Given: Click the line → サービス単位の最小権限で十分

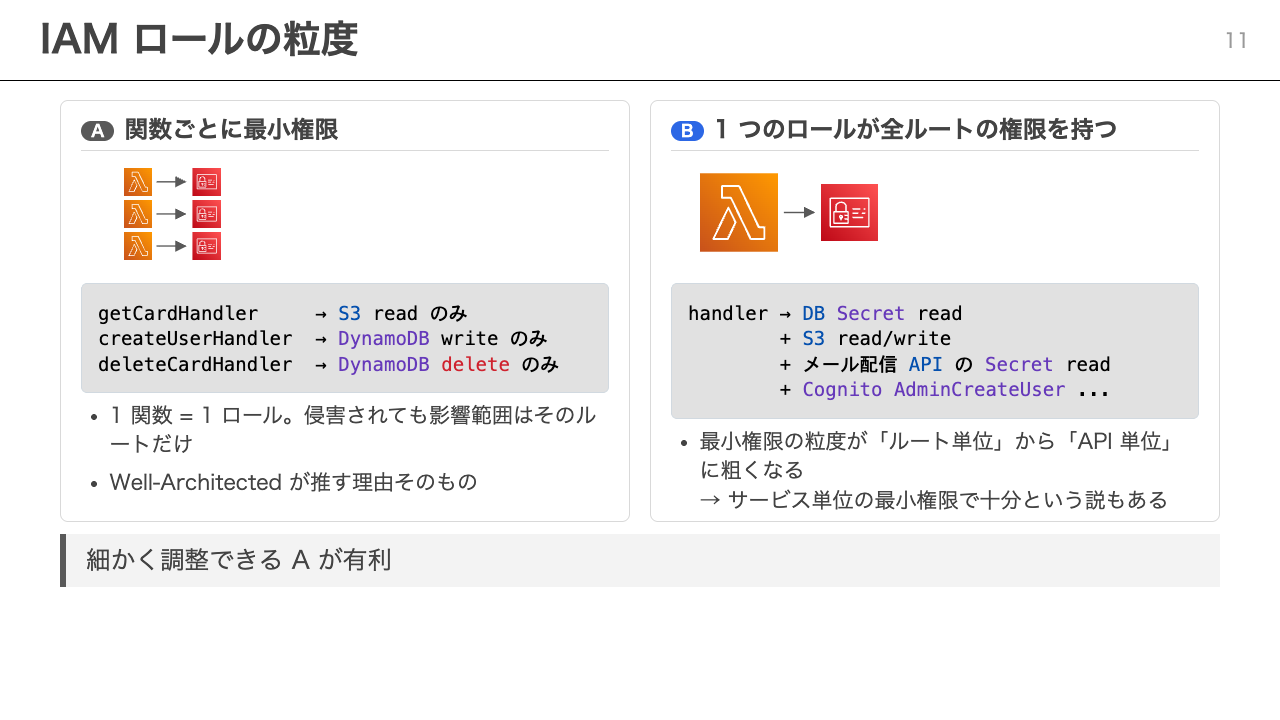Looking at the screenshot, I should tap(934, 500).
